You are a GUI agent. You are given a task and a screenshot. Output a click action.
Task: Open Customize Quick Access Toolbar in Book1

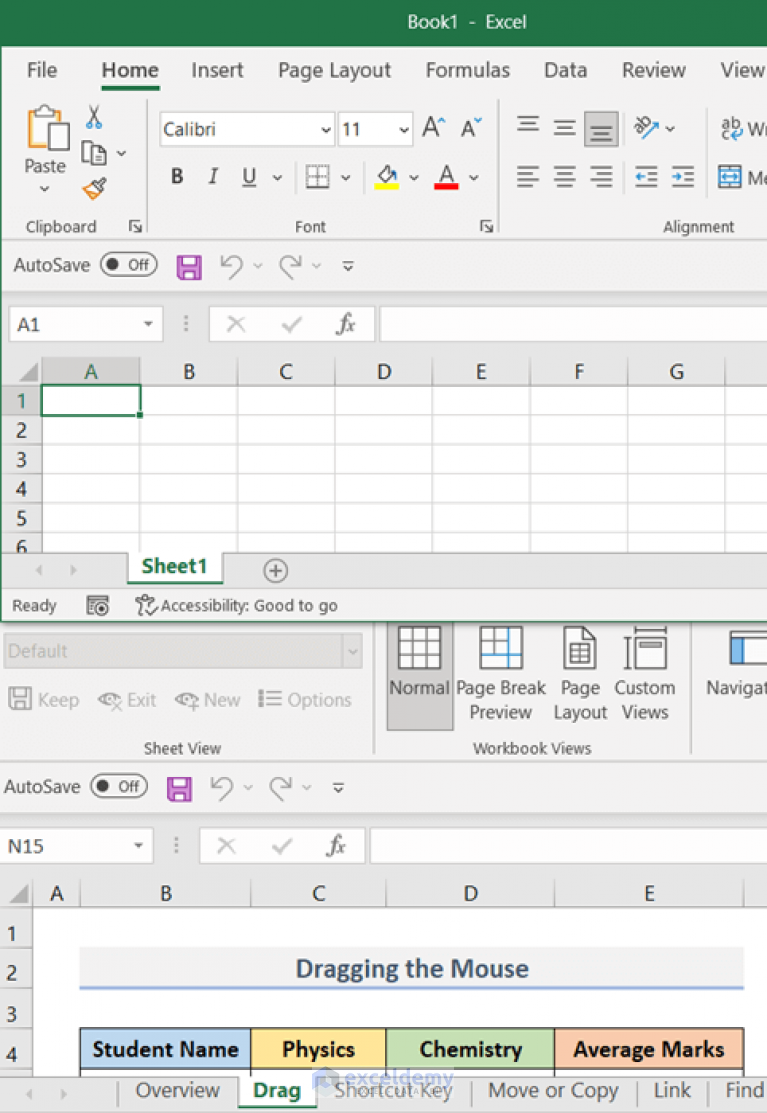(348, 266)
